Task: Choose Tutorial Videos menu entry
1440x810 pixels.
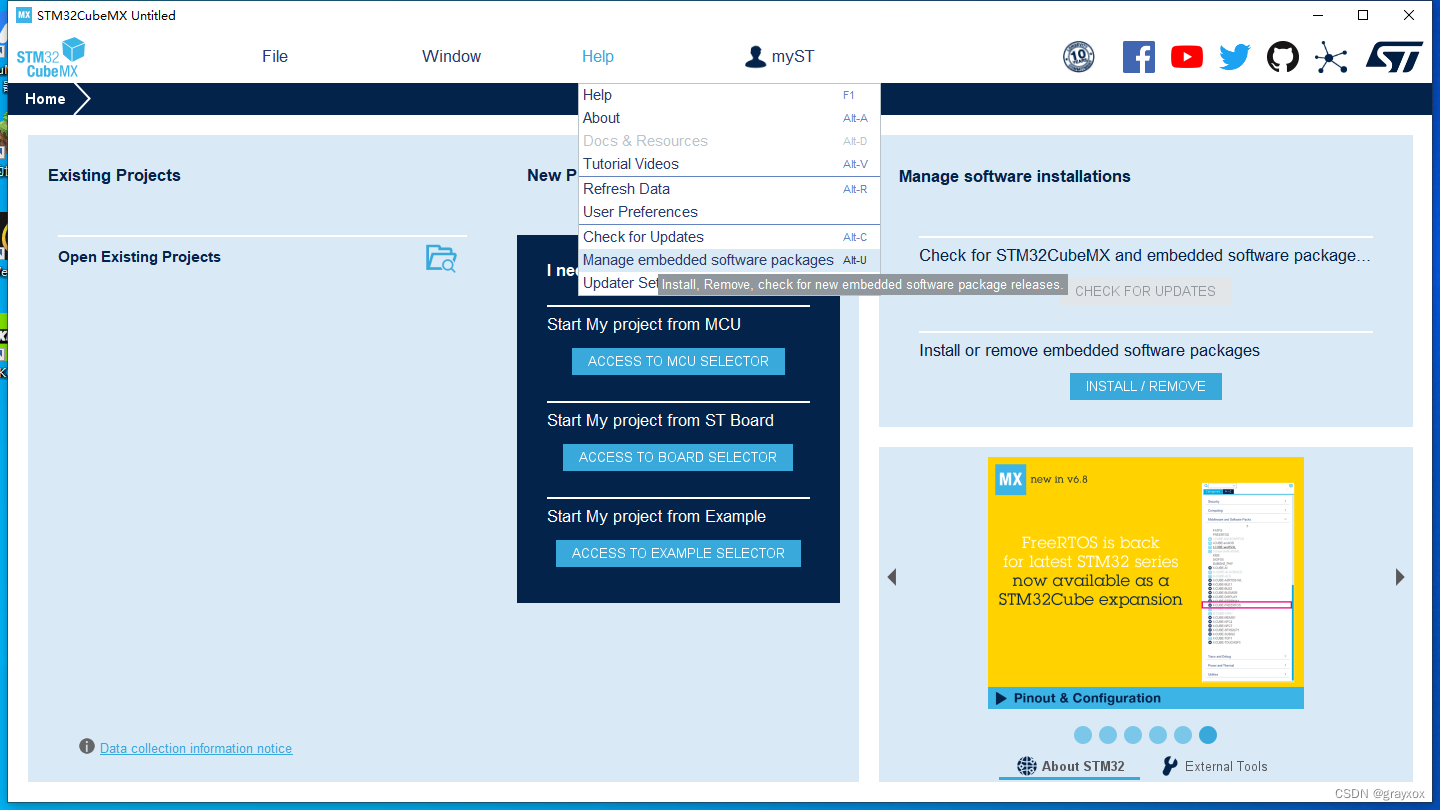Action: point(729,164)
